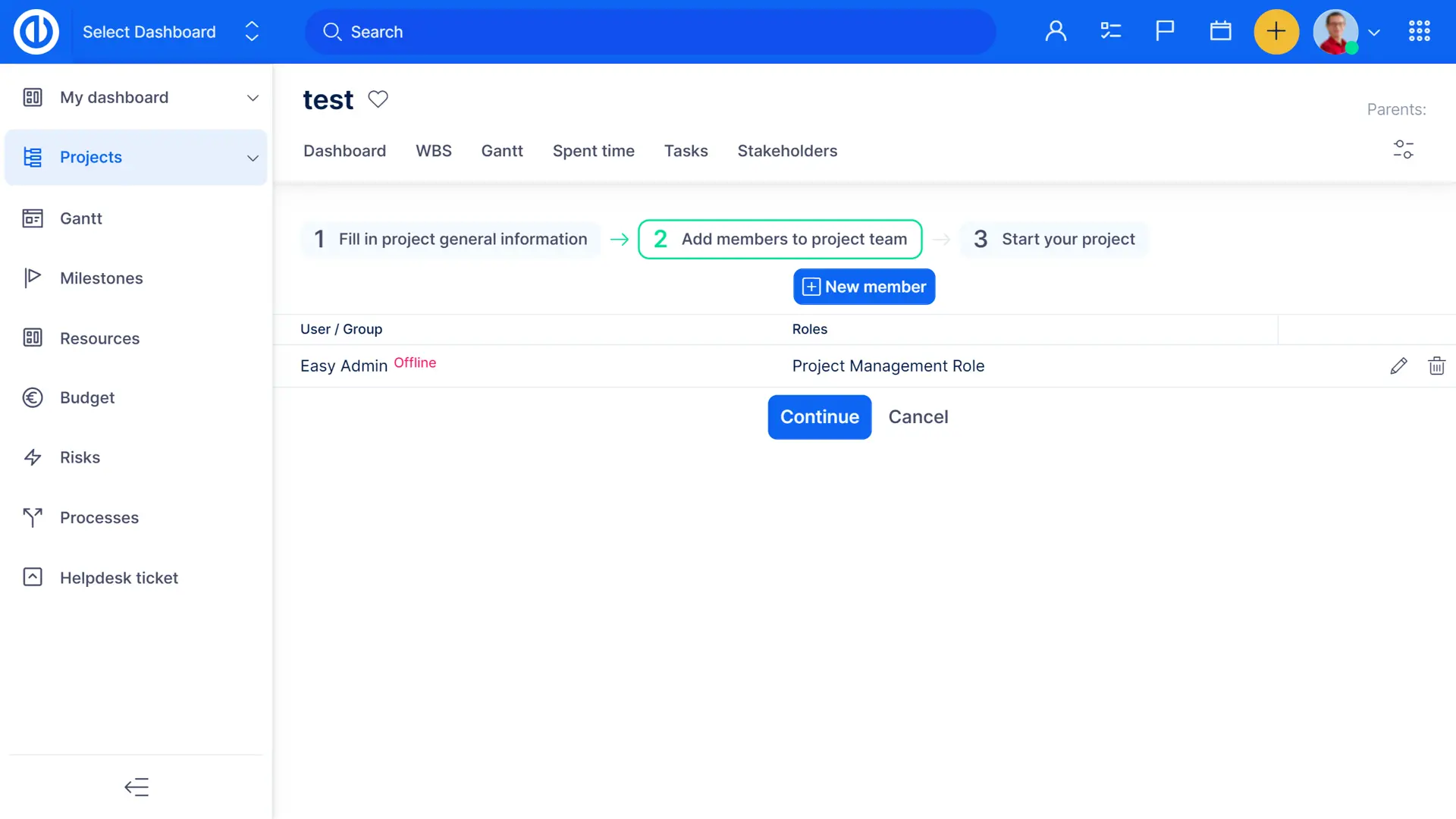Expand the My dashboard chevron
This screenshot has height=819, width=1456.
coord(253,98)
